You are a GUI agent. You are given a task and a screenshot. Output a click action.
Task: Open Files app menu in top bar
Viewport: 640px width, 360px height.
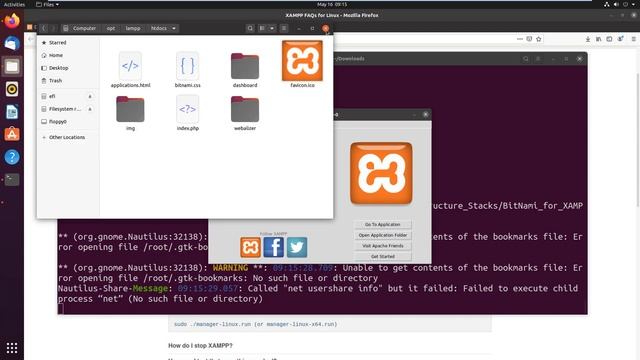point(47,4)
